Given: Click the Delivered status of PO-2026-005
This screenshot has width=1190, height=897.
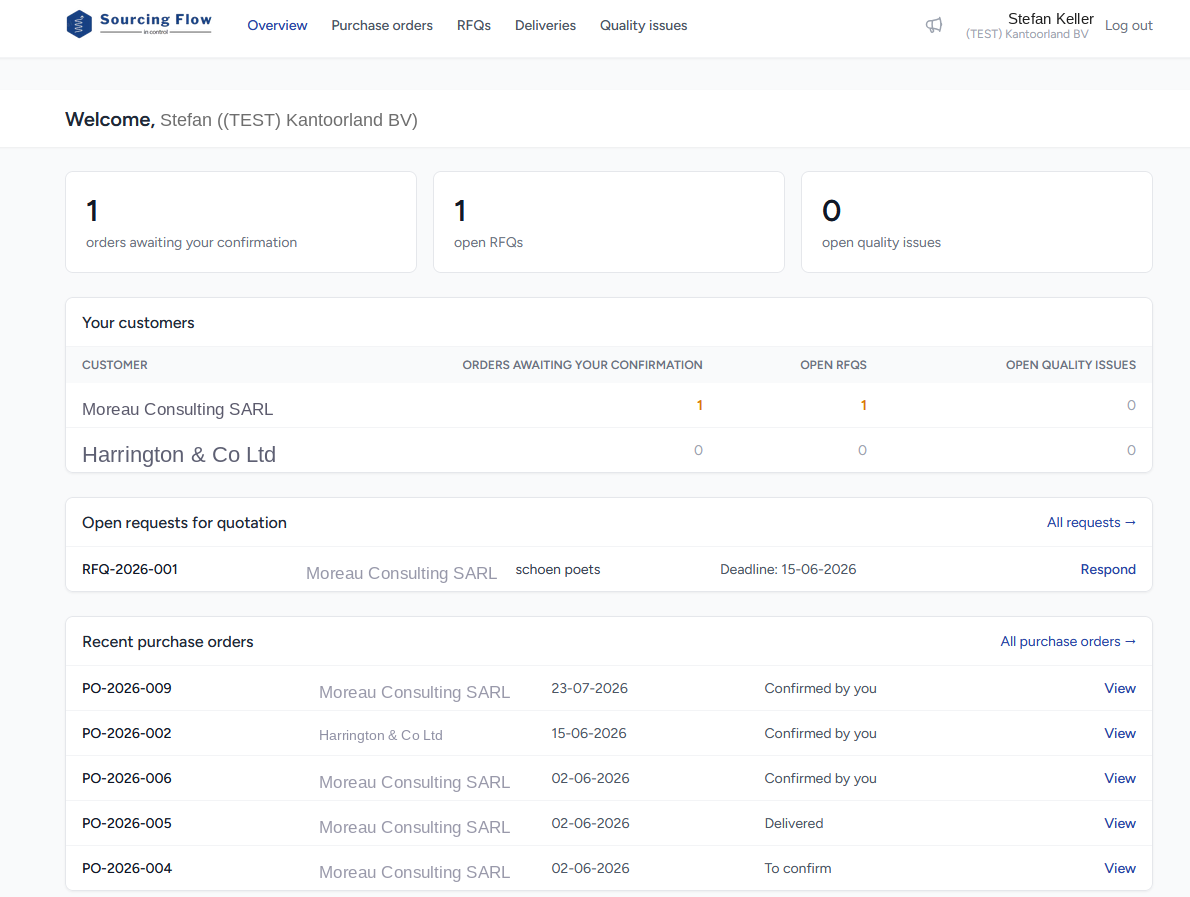Looking at the screenshot, I should coord(793,823).
